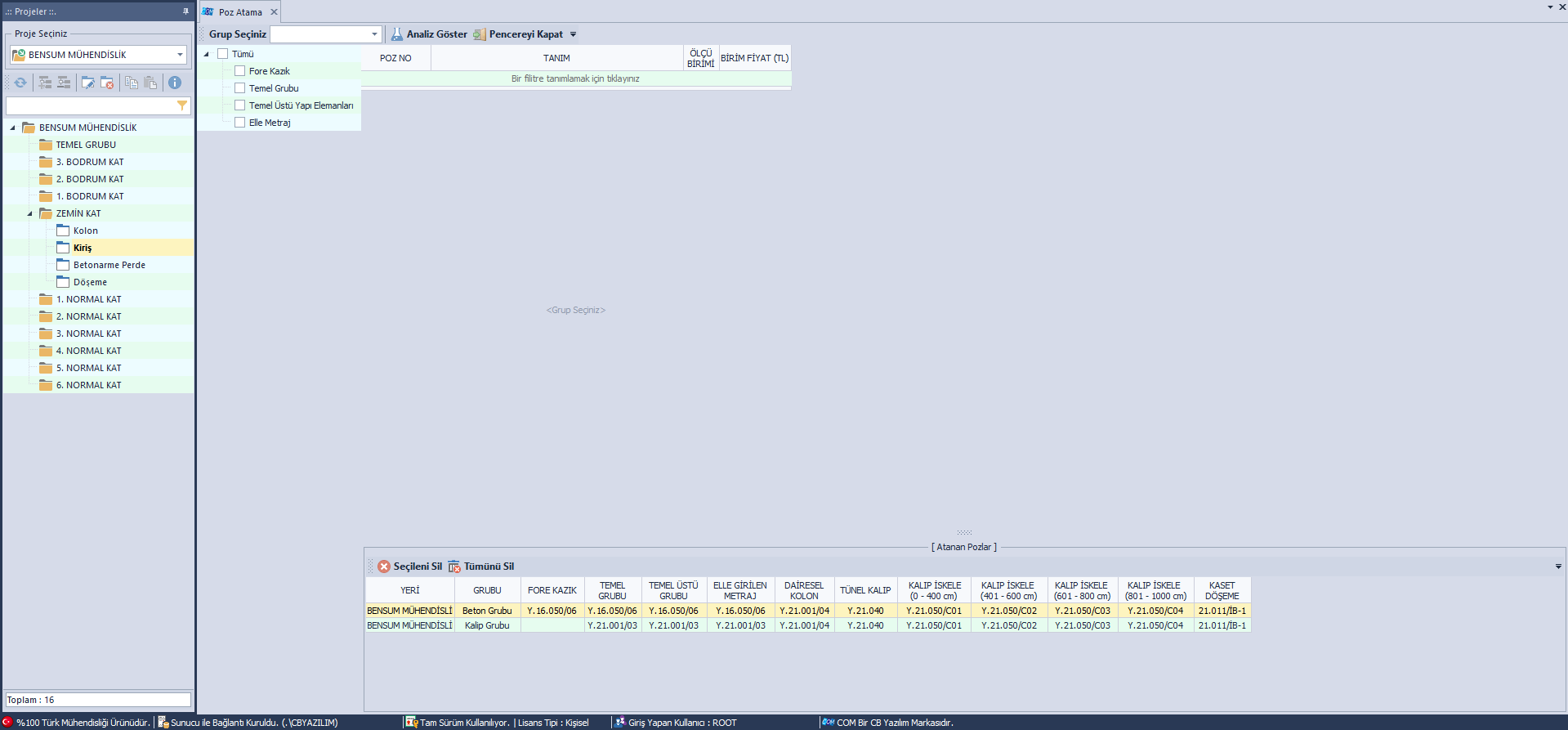Viewport: 1568px width, 730px height.
Task: Click the collapse all tree icon
Action: pos(64,83)
